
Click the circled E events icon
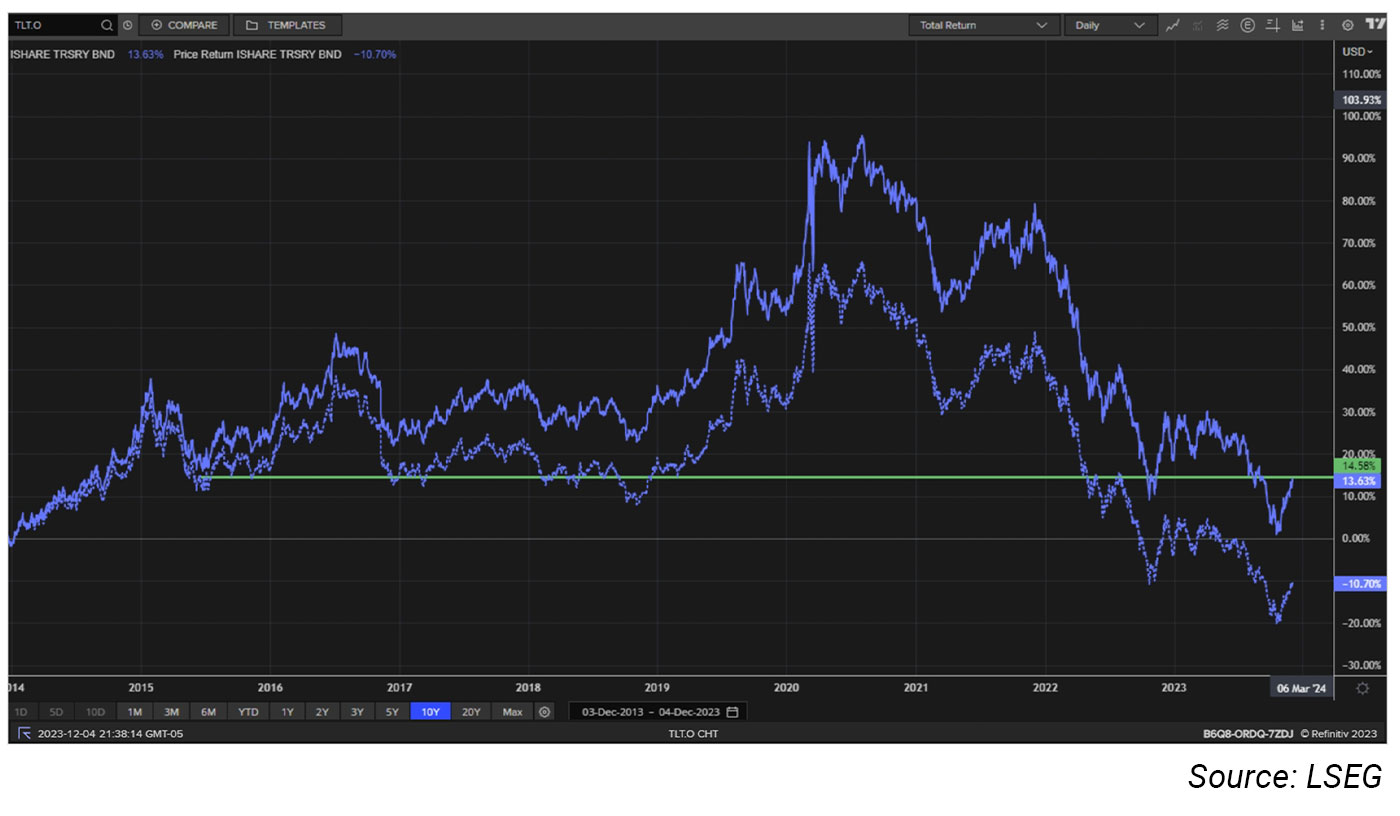pos(1247,25)
